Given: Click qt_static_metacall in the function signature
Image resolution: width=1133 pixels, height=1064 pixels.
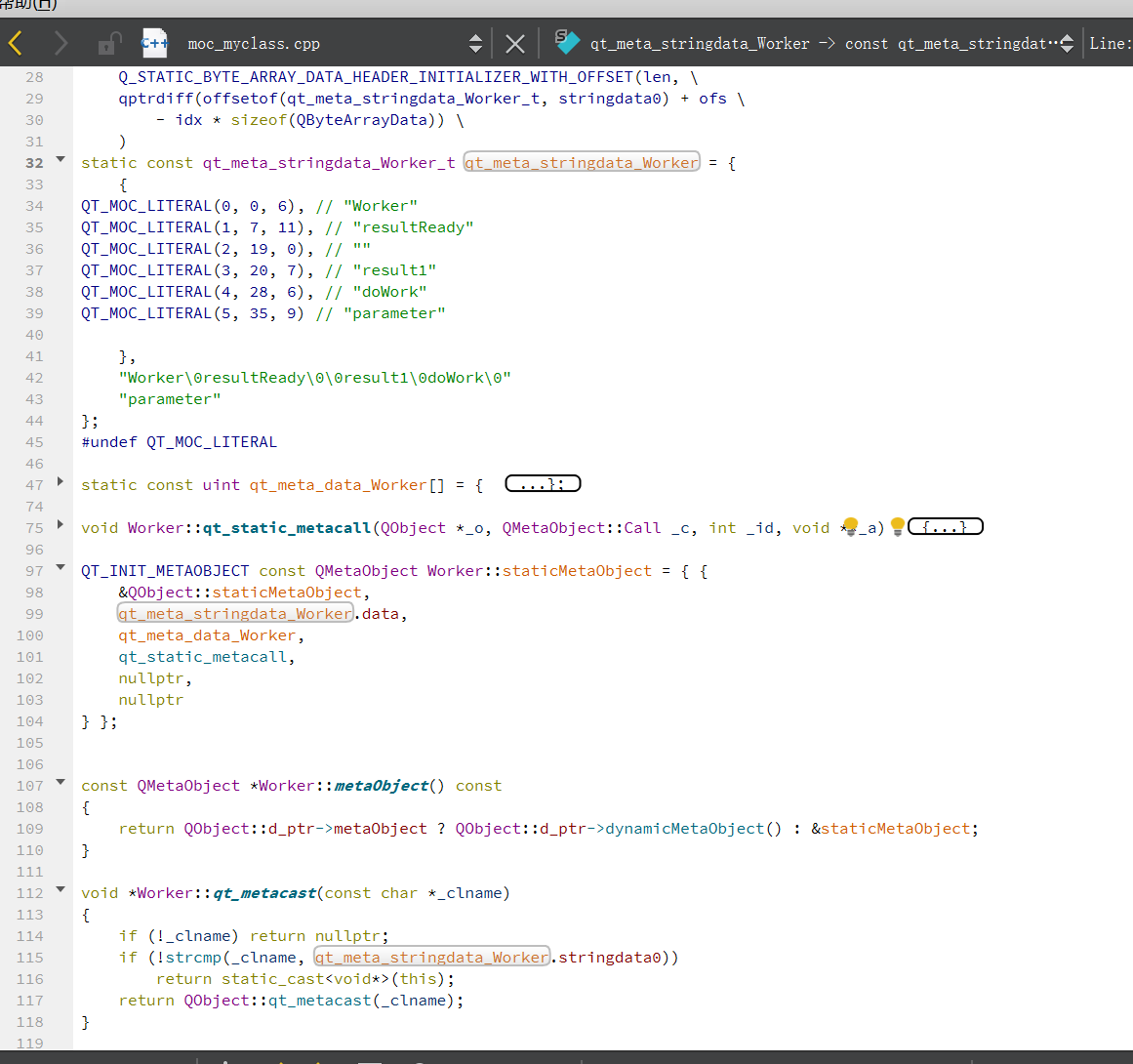Looking at the screenshot, I should [287, 528].
